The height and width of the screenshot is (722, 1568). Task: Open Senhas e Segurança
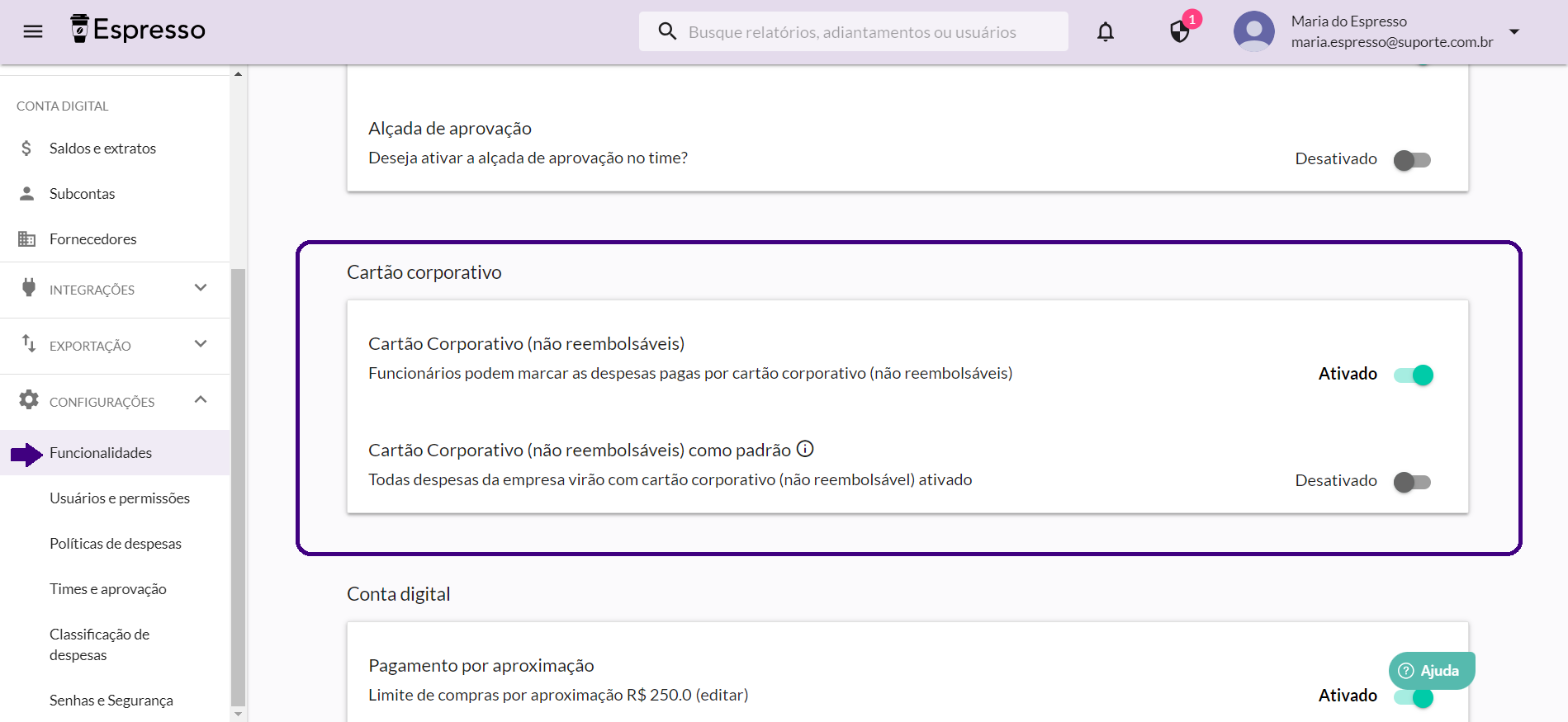(111, 701)
